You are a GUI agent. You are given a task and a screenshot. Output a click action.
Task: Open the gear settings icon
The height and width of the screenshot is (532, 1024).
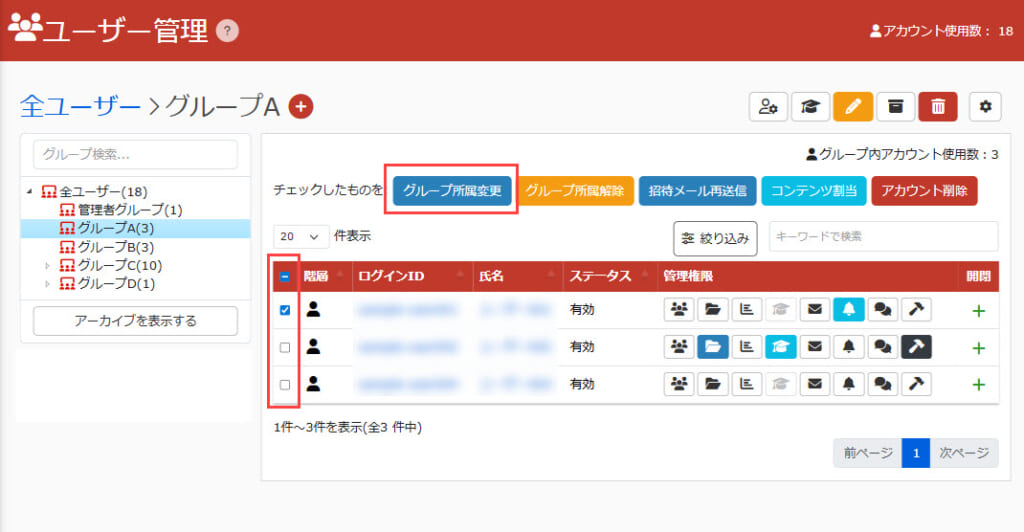coord(985,107)
